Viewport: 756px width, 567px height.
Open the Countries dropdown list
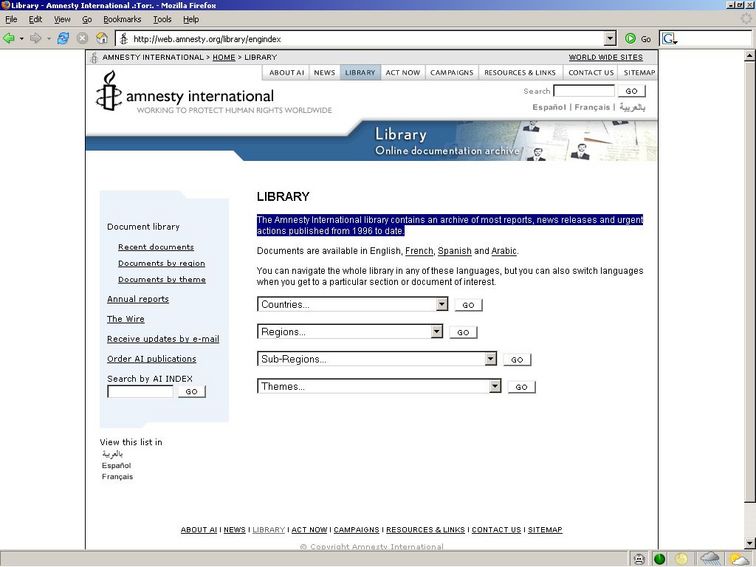point(442,304)
